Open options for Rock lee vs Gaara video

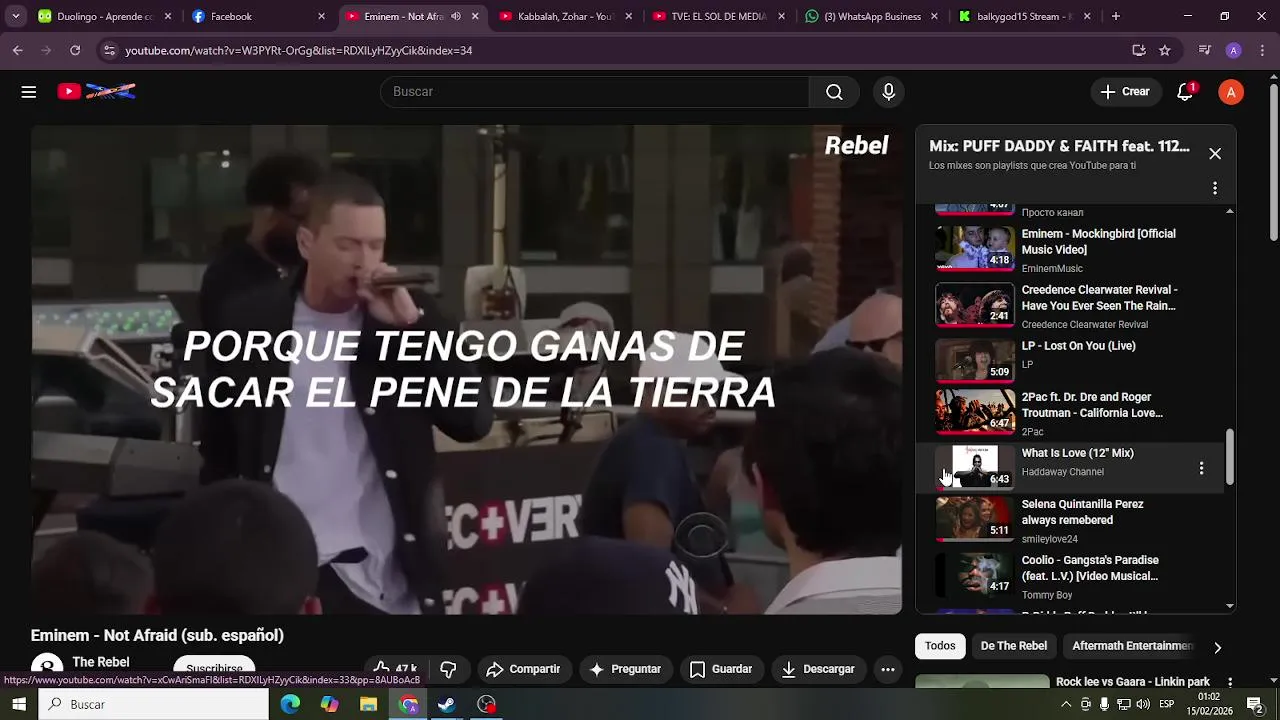tap(1230, 682)
